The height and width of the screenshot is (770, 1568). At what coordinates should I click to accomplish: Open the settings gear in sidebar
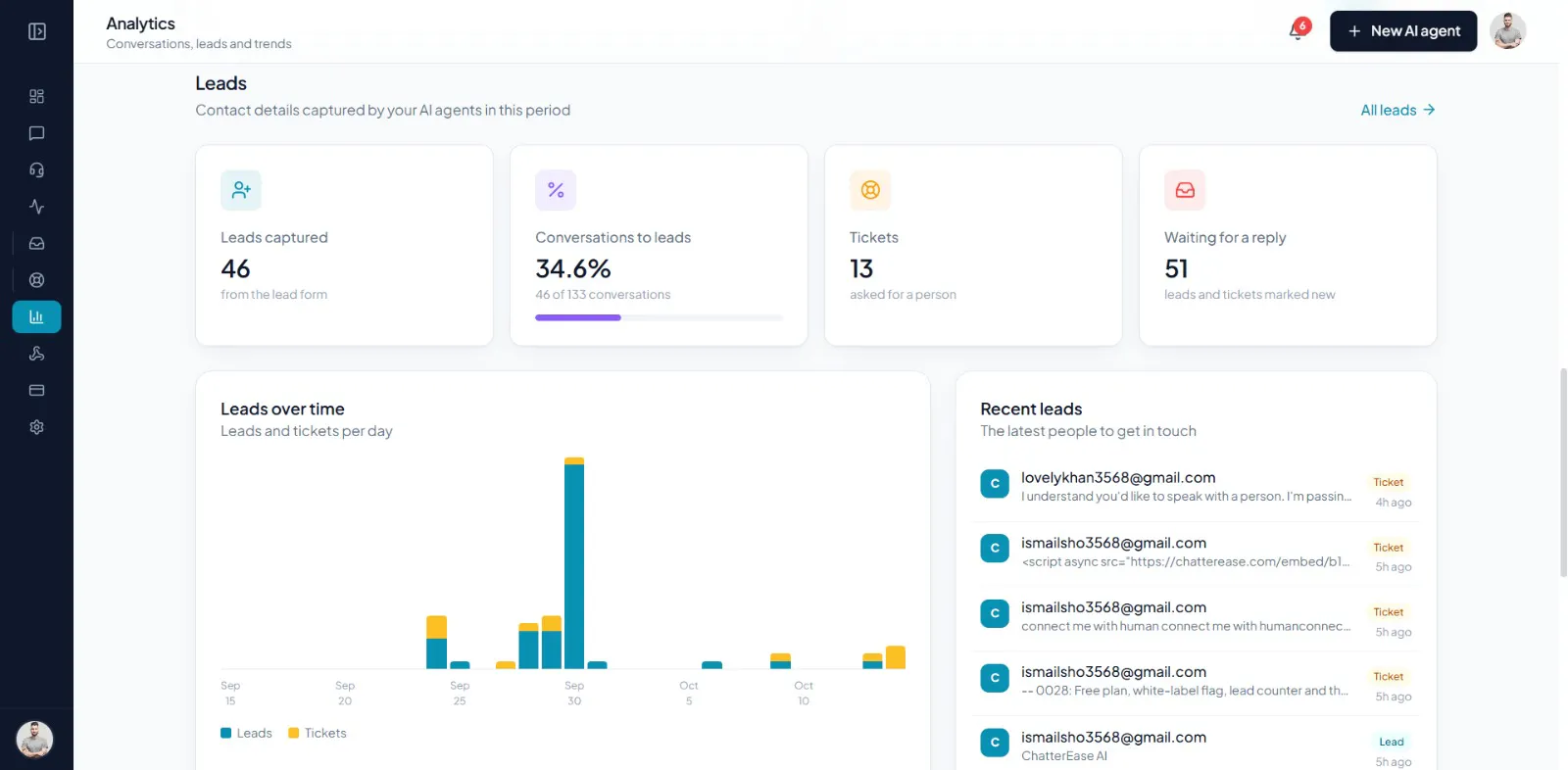(x=37, y=427)
